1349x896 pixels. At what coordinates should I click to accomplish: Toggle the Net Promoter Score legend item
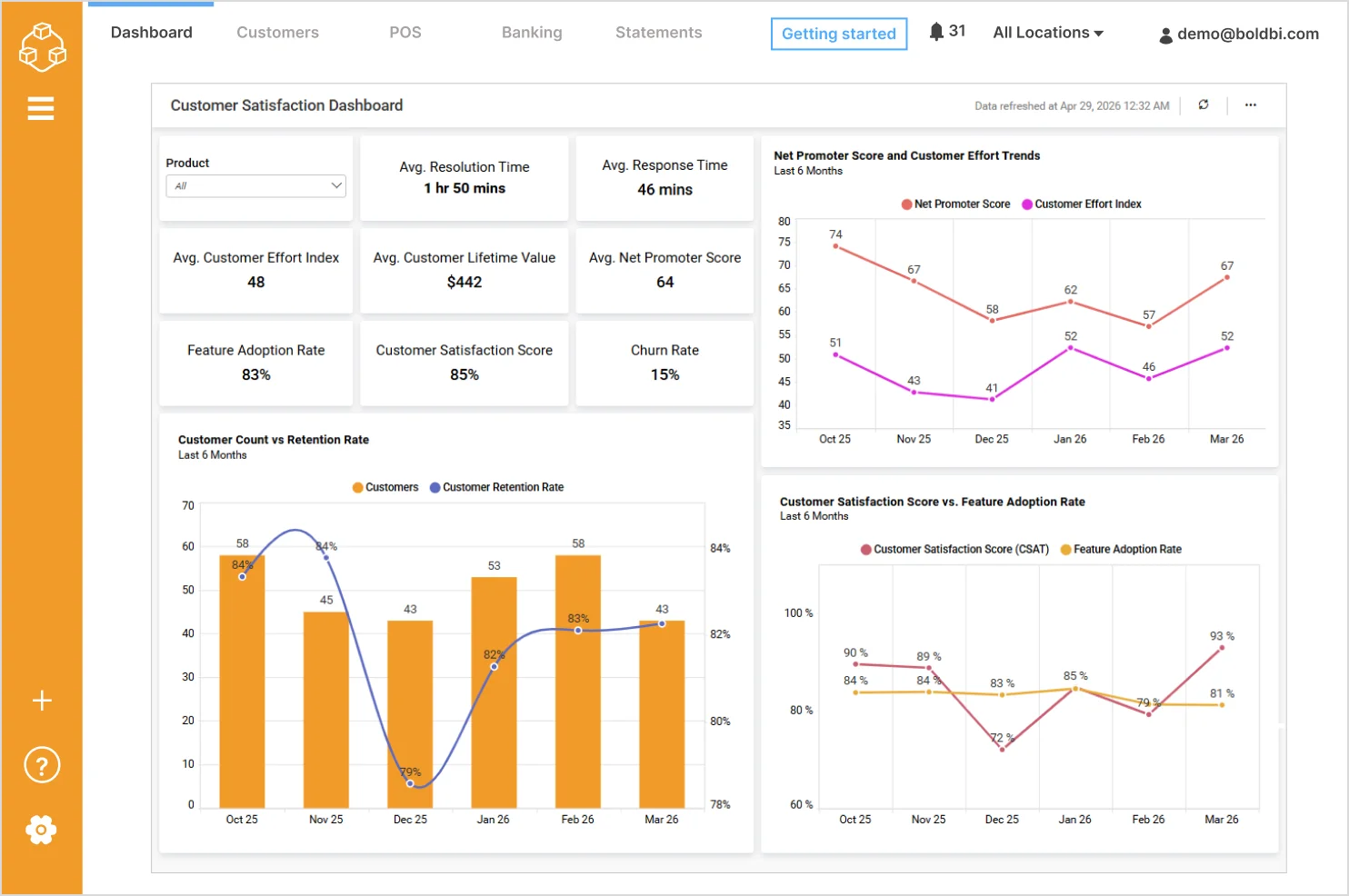pyautogui.click(x=955, y=204)
